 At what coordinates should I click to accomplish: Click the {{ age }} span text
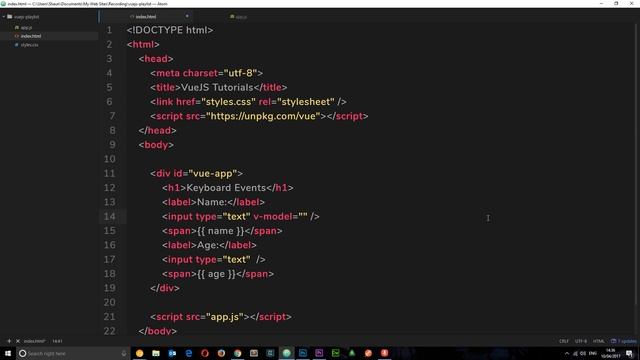[216, 274]
